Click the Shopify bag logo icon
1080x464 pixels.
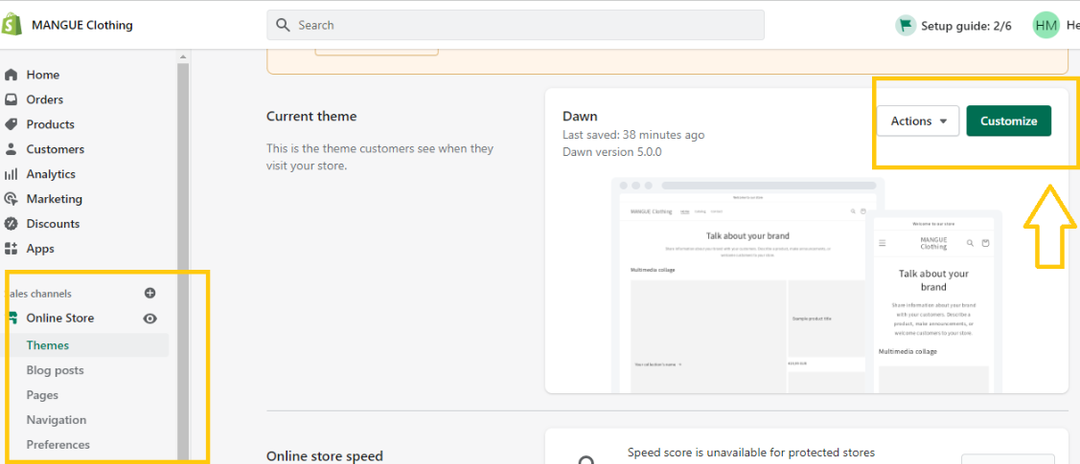point(10,25)
